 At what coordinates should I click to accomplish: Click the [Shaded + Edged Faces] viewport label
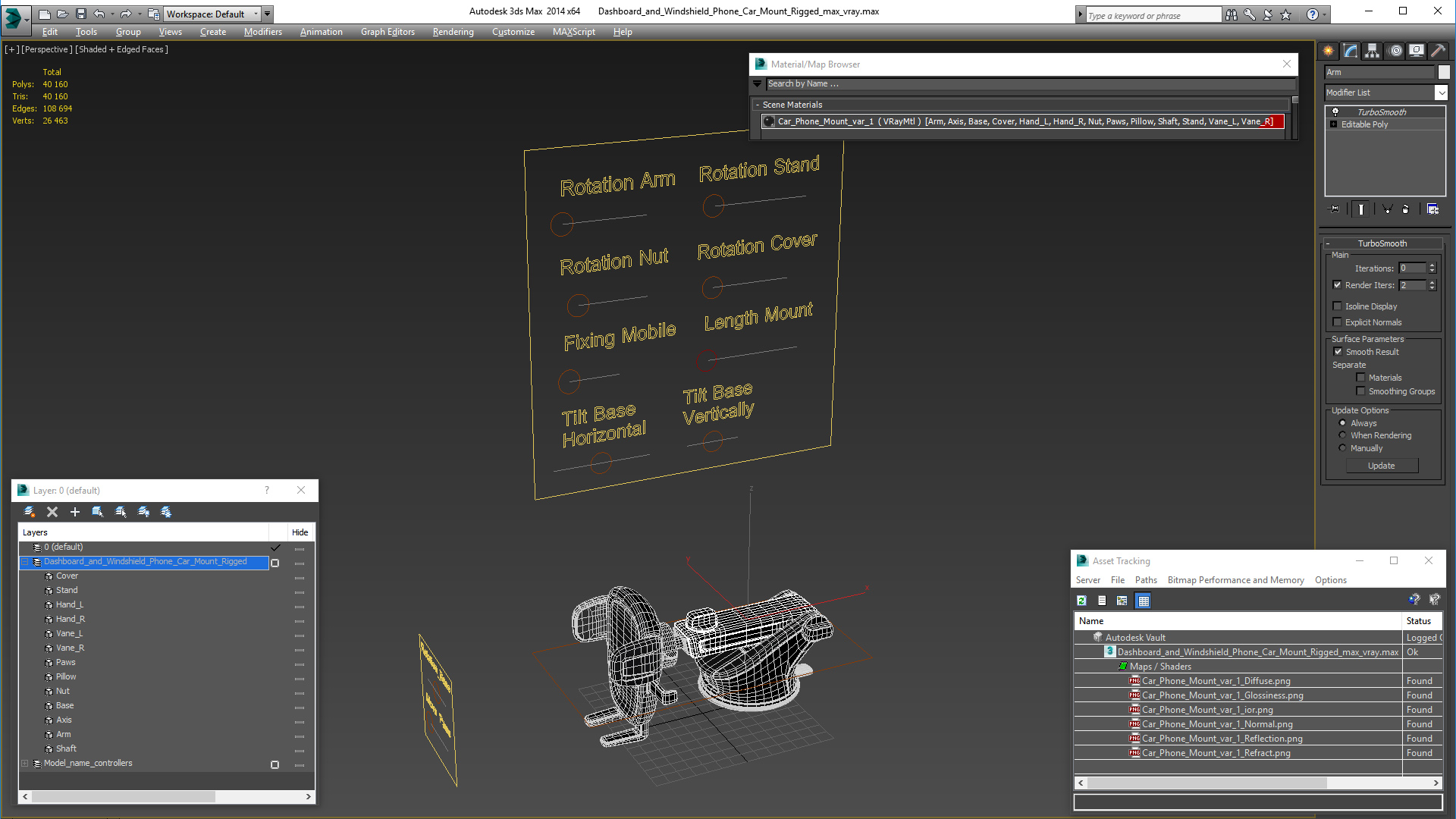(x=121, y=49)
